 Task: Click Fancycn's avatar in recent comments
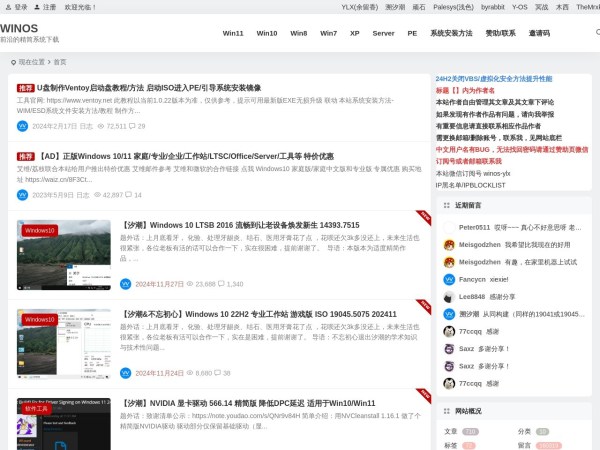click(450, 279)
